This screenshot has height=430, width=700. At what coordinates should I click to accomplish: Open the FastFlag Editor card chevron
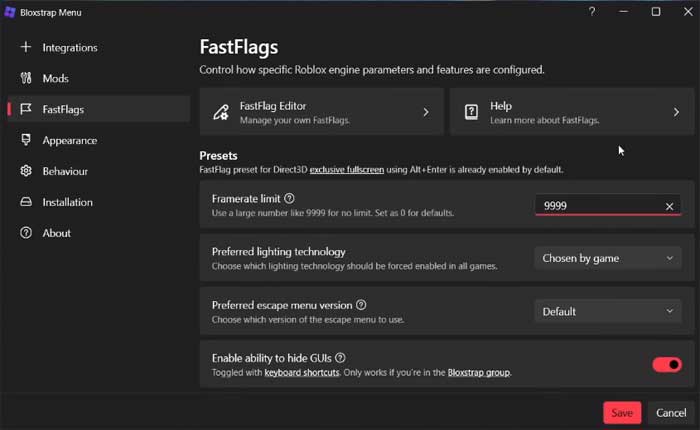pyautogui.click(x=426, y=113)
